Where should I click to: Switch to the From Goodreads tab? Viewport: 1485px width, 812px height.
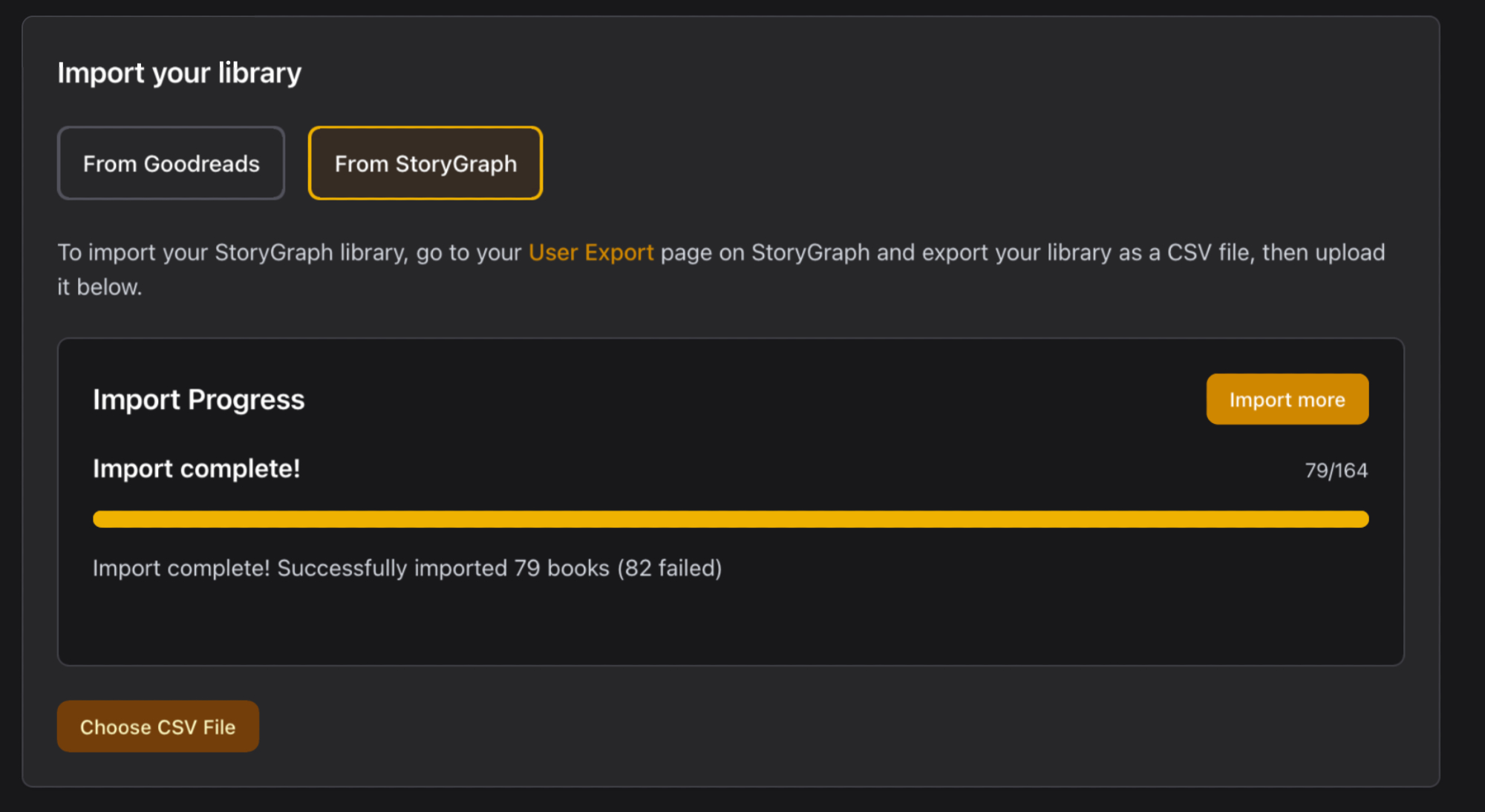click(x=171, y=163)
